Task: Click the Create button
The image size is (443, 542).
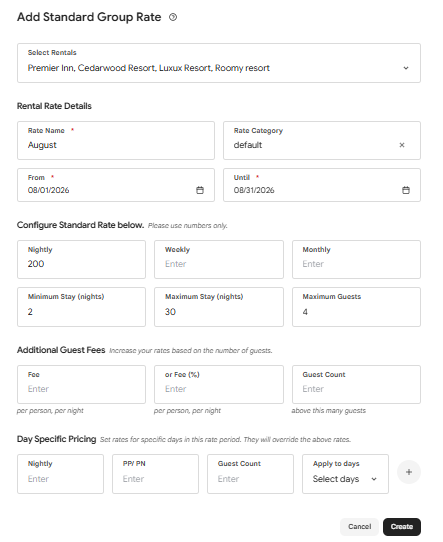Action: pyautogui.click(x=402, y=526)
